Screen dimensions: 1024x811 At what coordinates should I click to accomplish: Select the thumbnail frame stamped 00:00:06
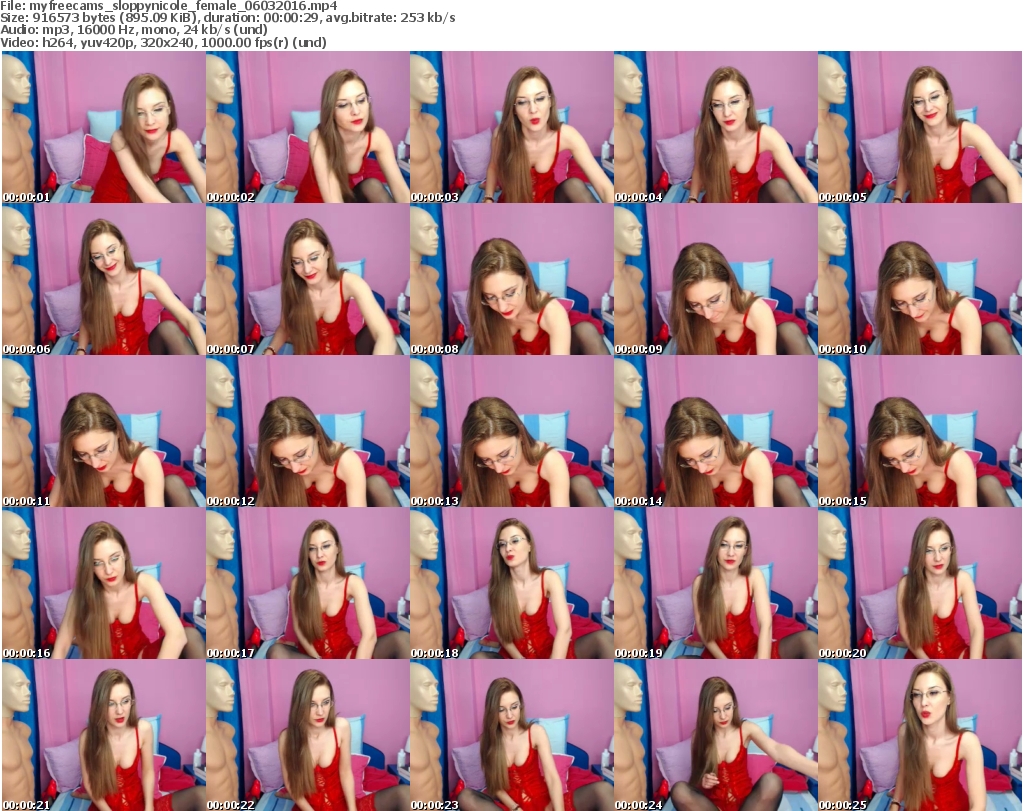(x=104, y=279)
